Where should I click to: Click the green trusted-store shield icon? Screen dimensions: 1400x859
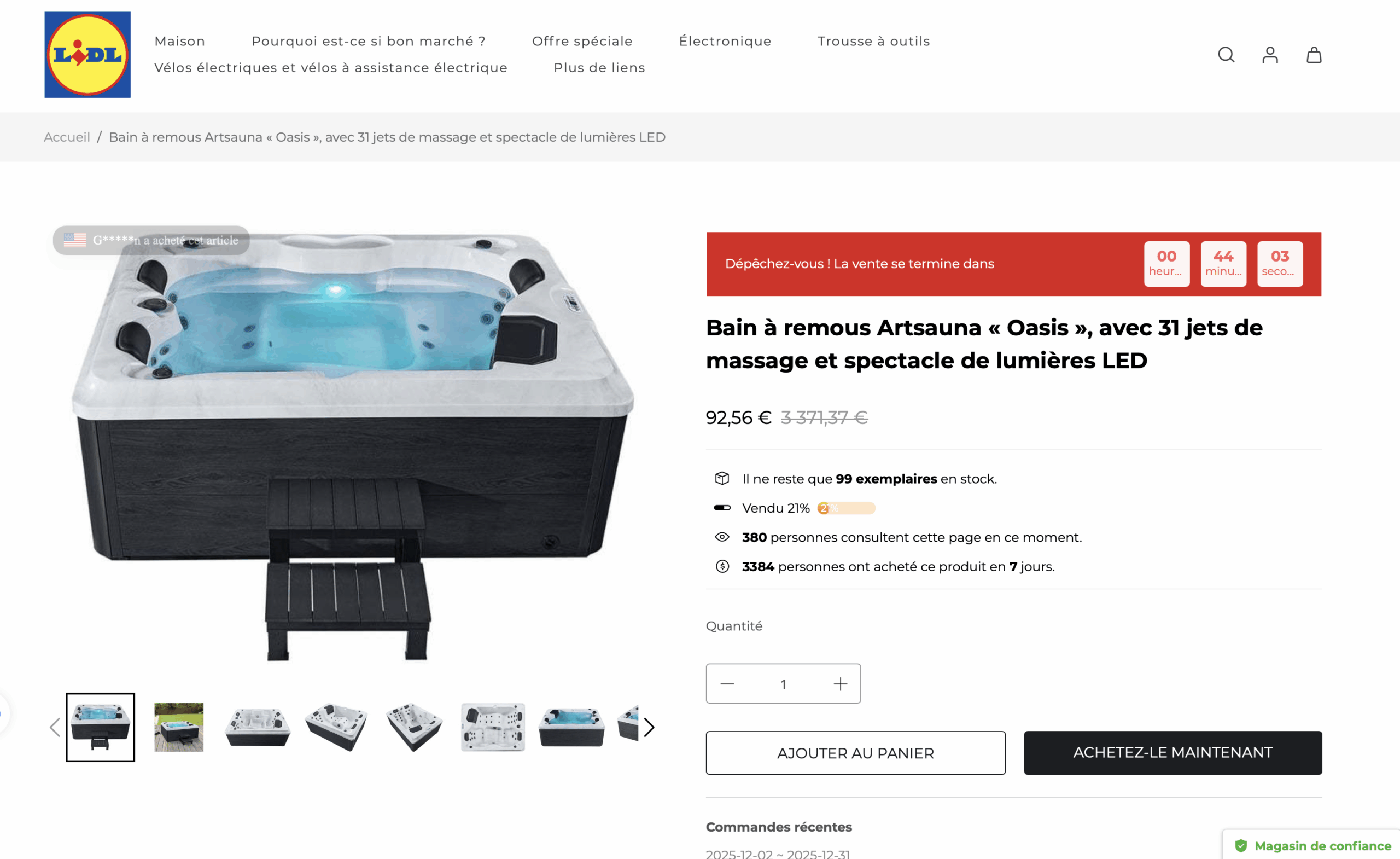pyautogui.click(x=1240, y=845)
